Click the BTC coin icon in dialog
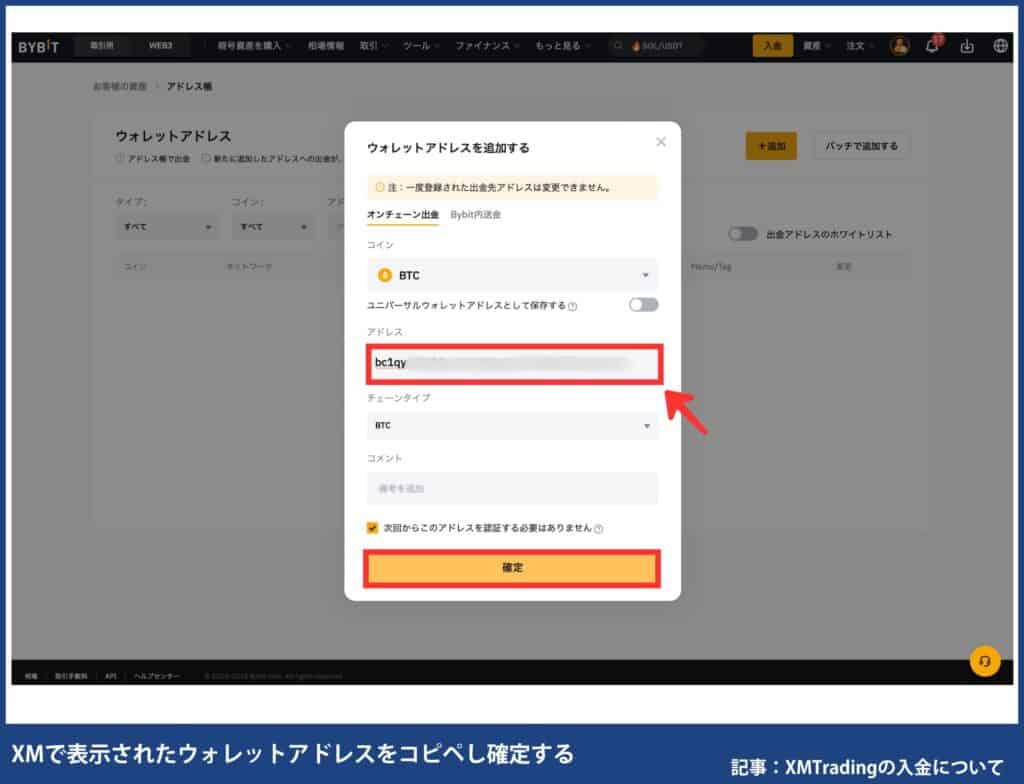 pyautogui.click(x=385, y=275)
